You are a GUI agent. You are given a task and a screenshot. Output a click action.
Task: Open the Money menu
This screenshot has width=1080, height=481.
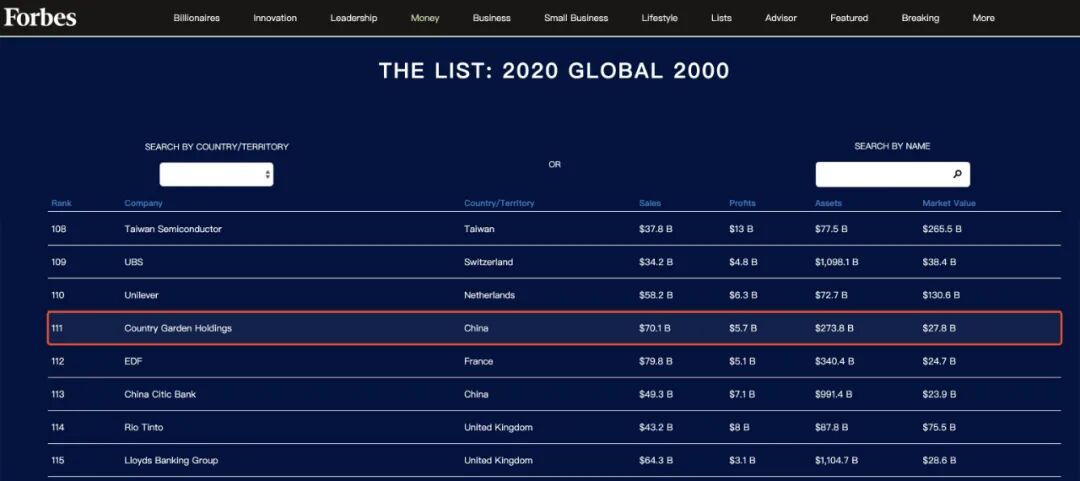(x=425, y=18)
